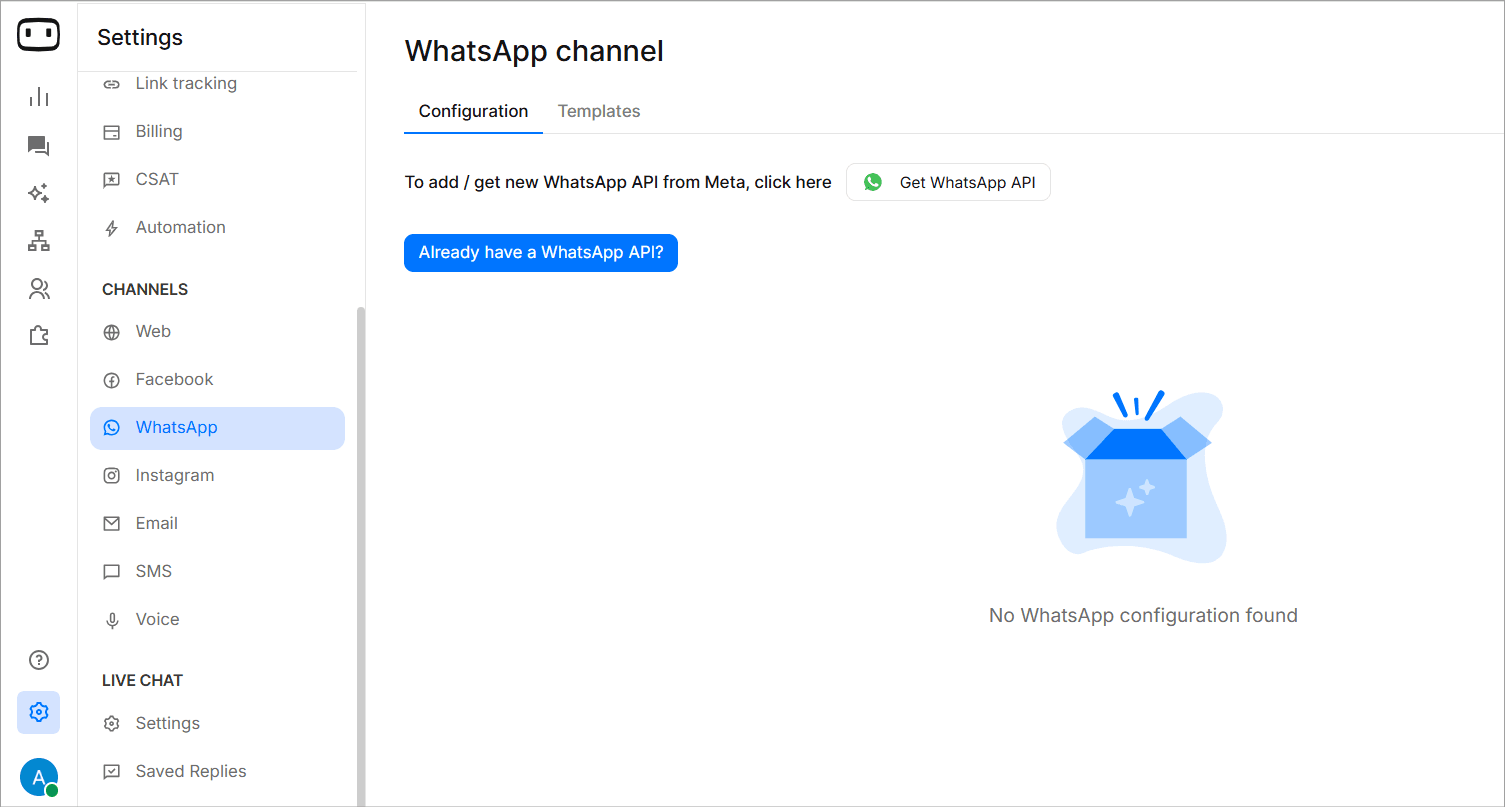
Task: Click the settings sidebar scrollbar
Action: (361, 556)
